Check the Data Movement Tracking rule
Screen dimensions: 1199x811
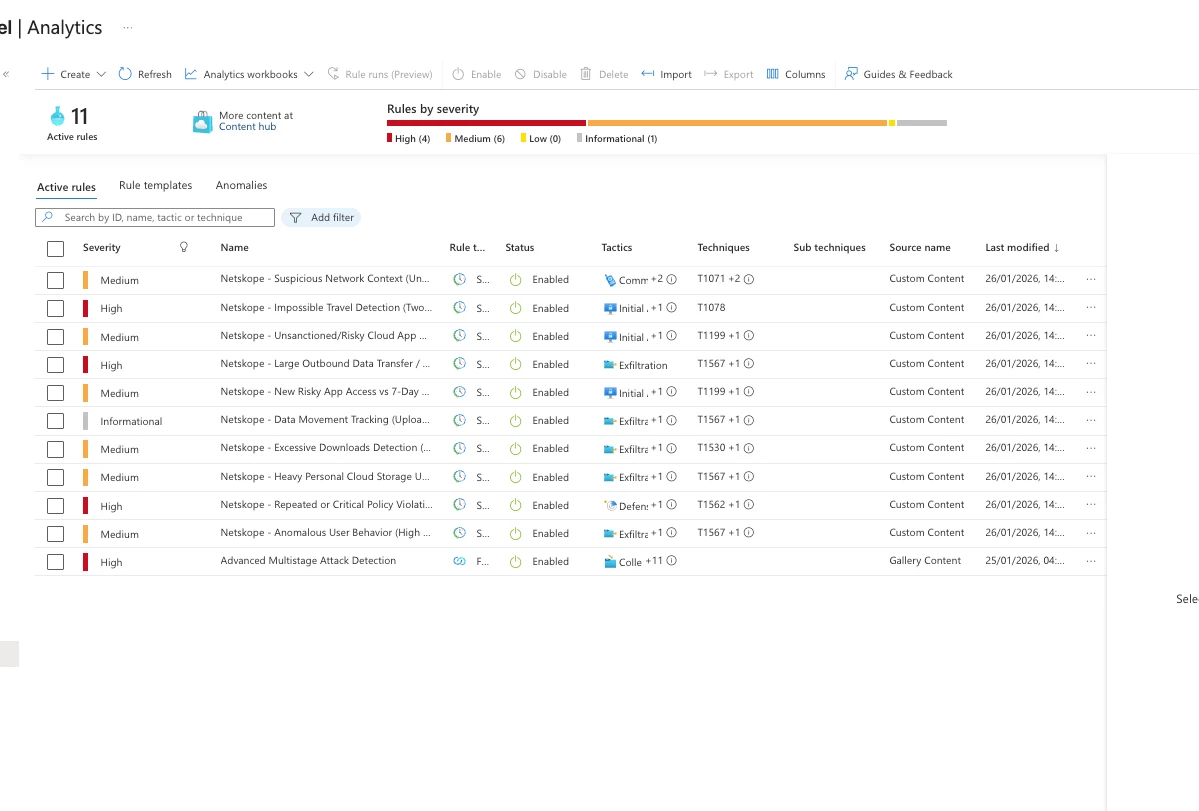(x=55, y=421)
